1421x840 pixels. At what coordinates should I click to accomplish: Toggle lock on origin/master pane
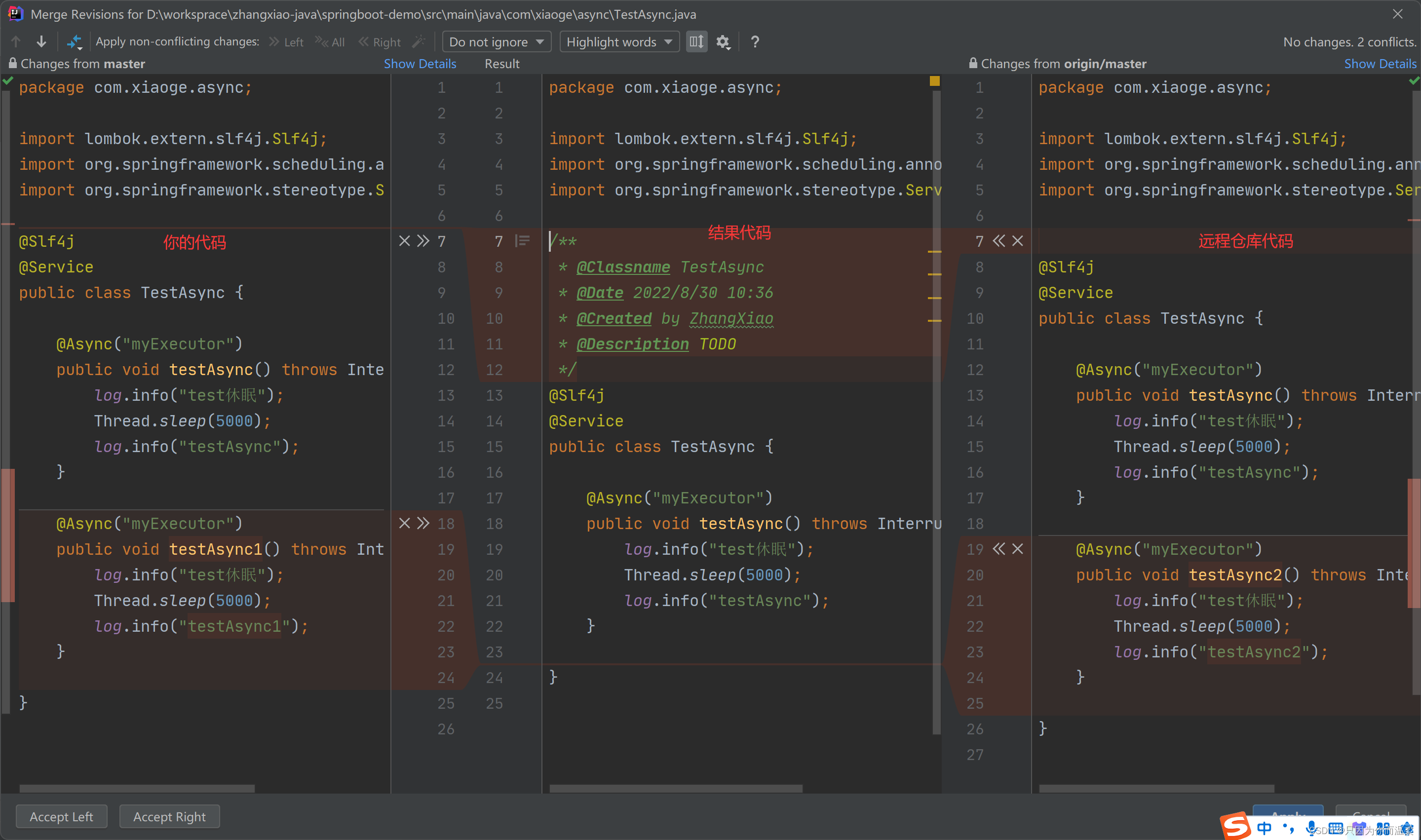coord(973,63)
